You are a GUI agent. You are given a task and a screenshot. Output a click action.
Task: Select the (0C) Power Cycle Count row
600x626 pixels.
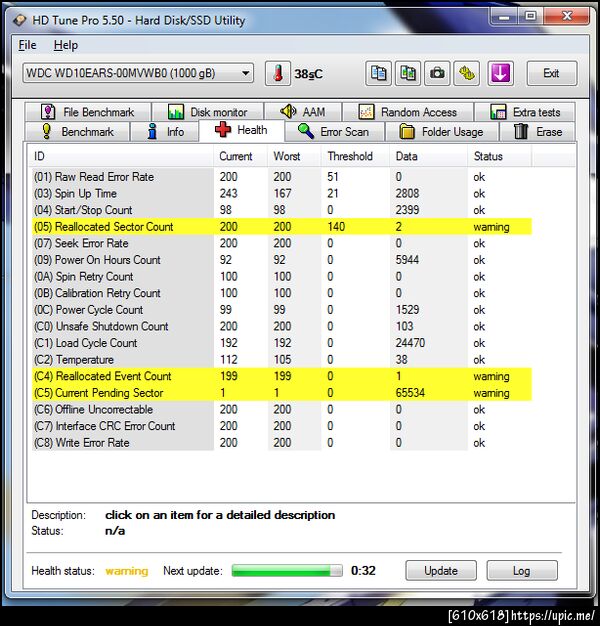282,310
